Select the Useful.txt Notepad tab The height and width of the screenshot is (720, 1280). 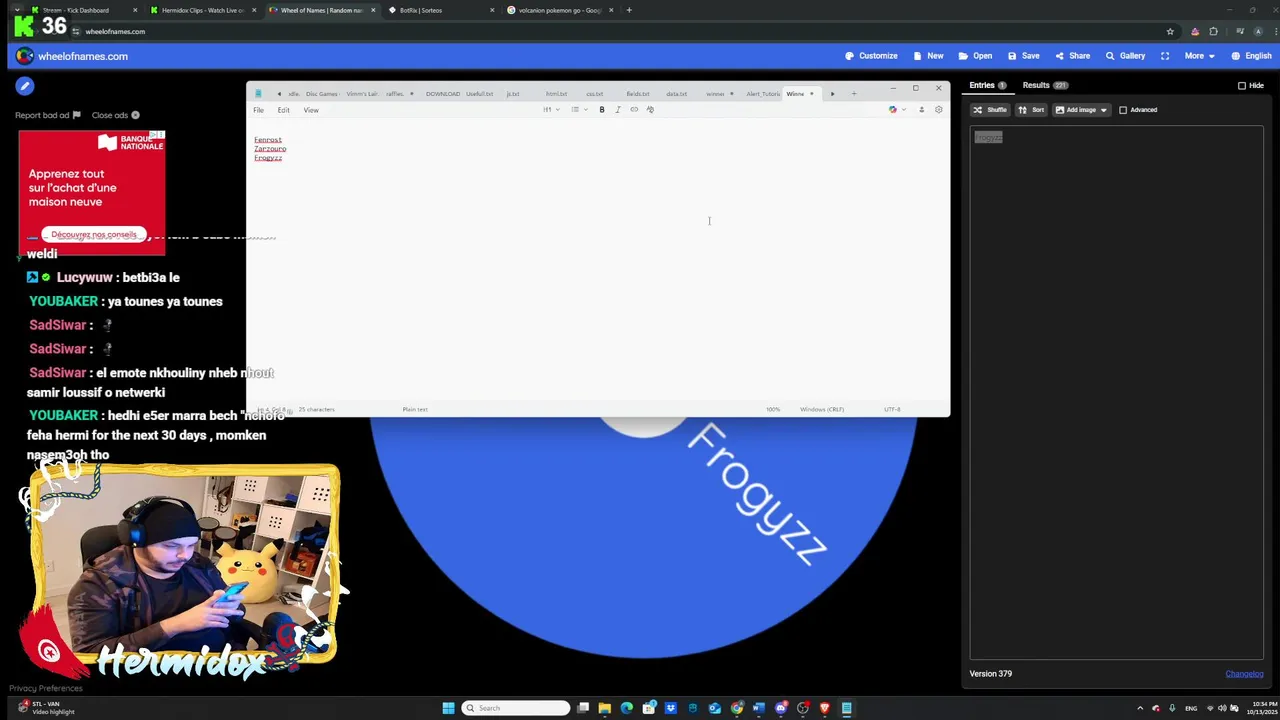[479, 94]
